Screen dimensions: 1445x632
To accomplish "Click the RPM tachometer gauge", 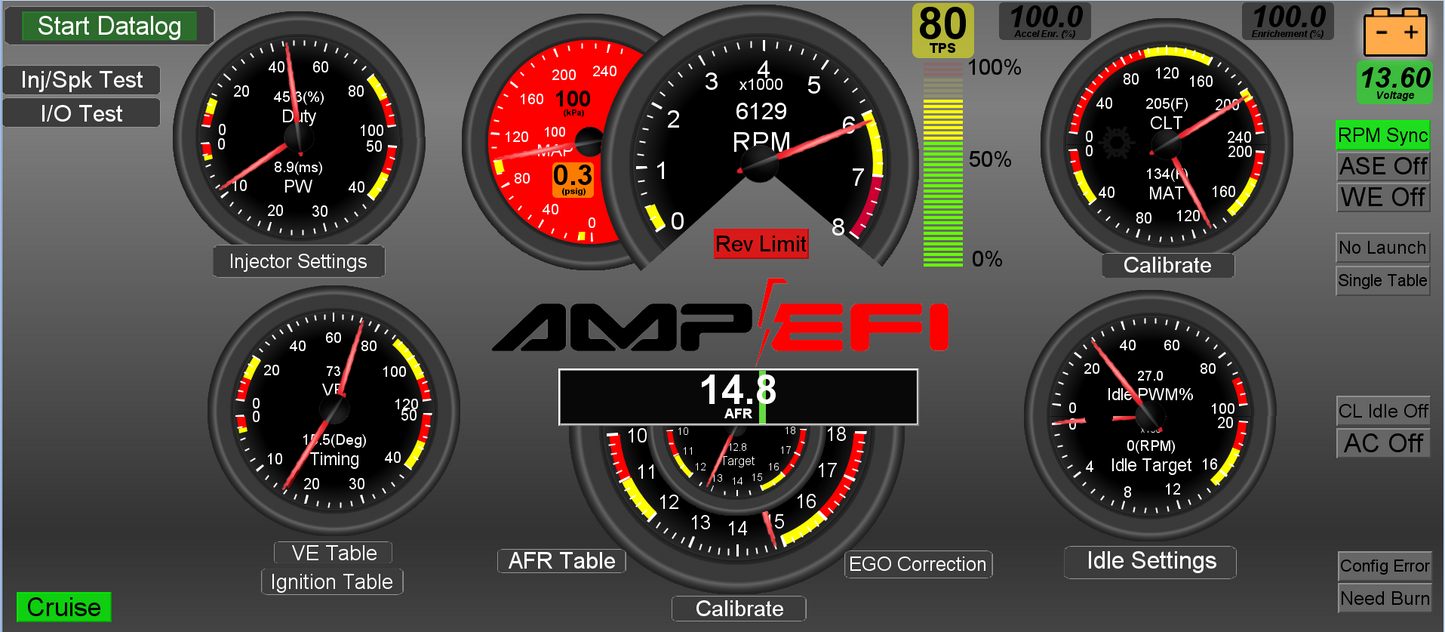I will click(762, 140).
